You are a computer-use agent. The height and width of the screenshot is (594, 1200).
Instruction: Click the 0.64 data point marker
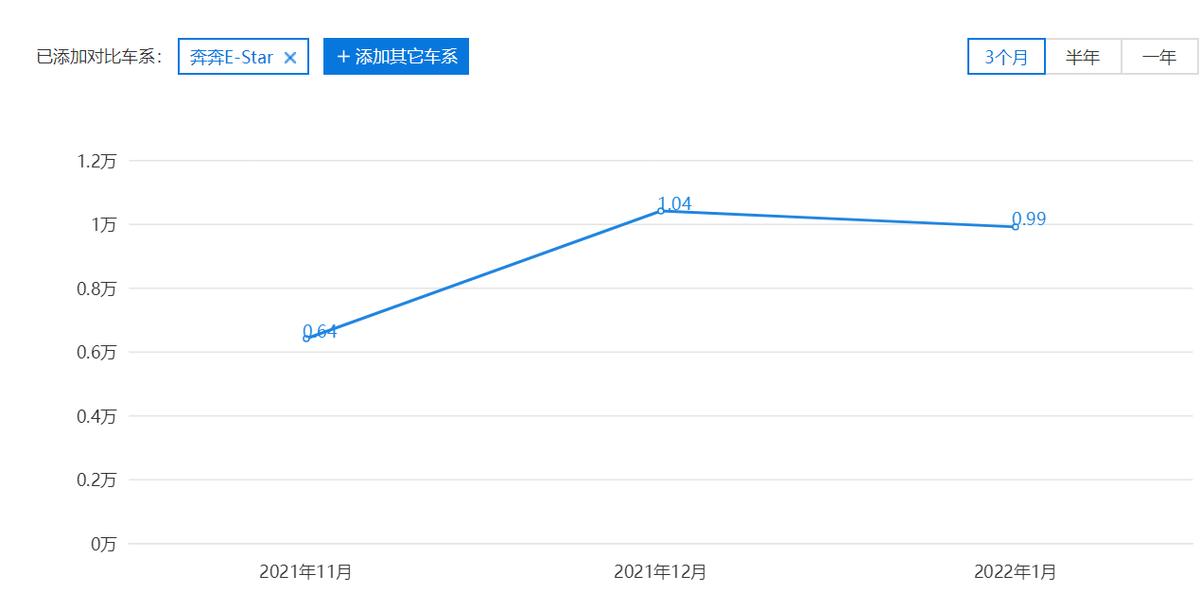click(x=306, y=338)
